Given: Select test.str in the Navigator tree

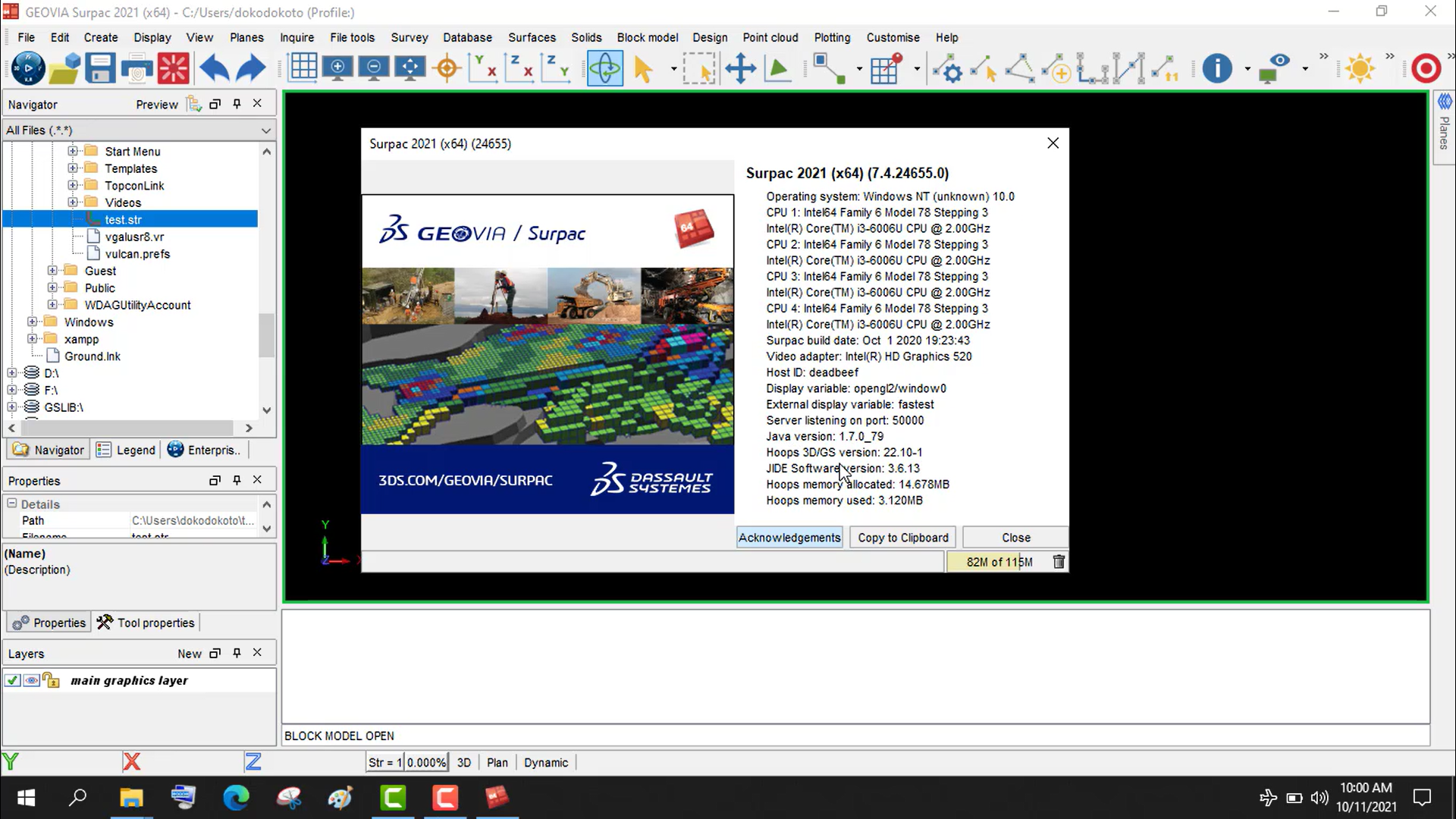Looking at the screenshot, I should pyautogui.click(x=124, y=219).
